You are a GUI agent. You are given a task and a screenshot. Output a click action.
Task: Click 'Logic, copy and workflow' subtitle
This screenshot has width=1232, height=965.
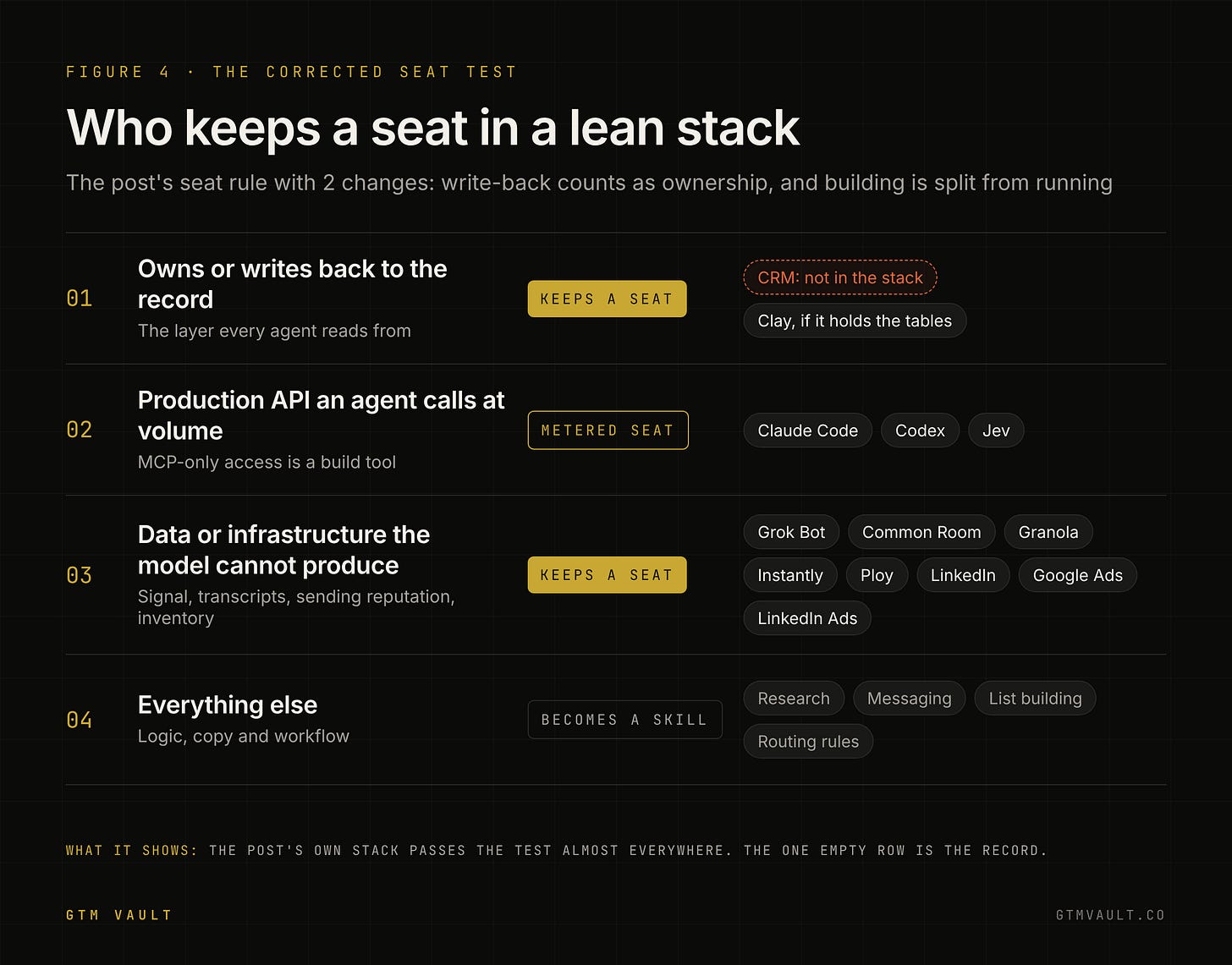tap(244, 736)
